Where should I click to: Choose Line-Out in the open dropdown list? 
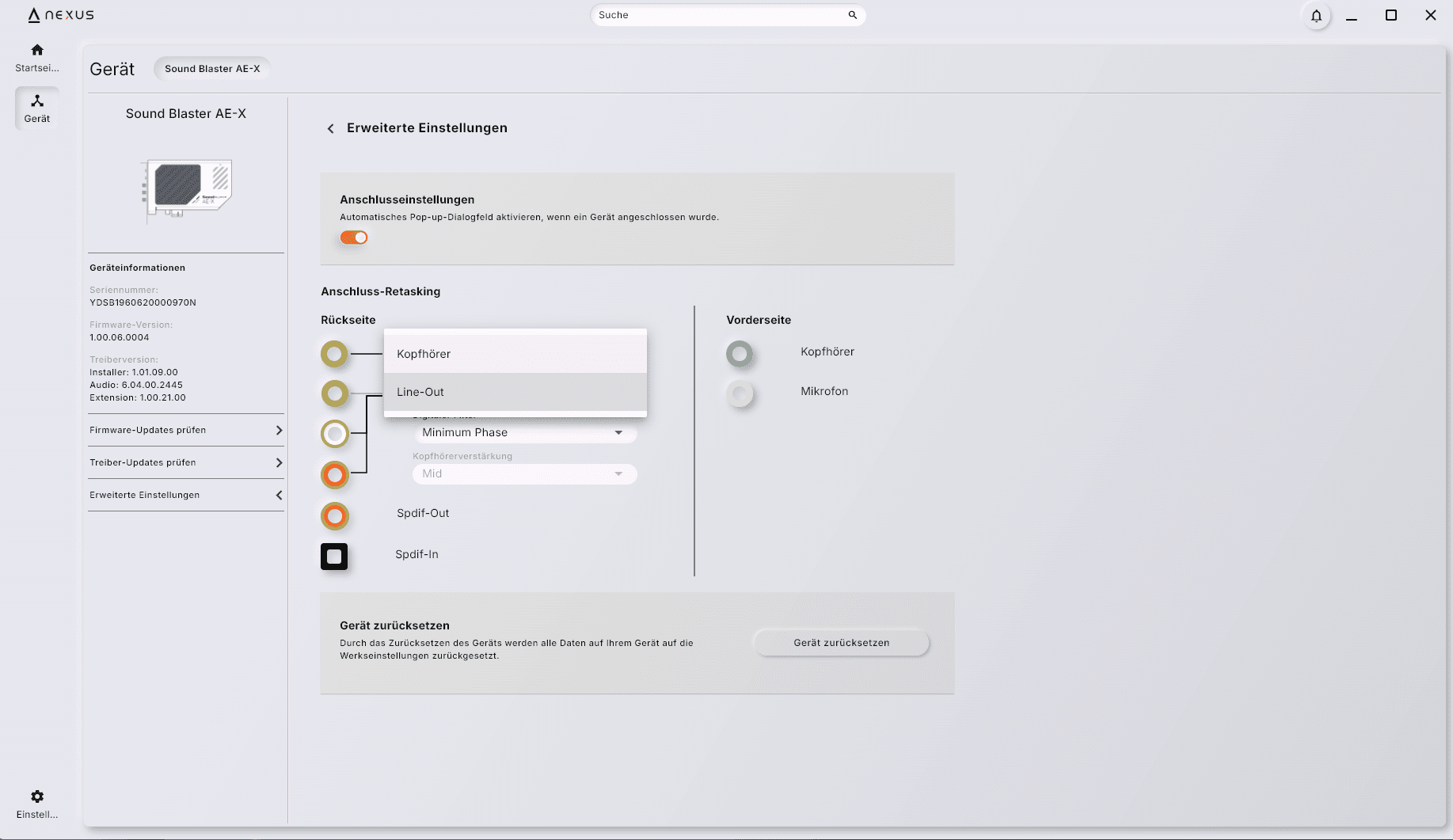click(x=515, y=392)
